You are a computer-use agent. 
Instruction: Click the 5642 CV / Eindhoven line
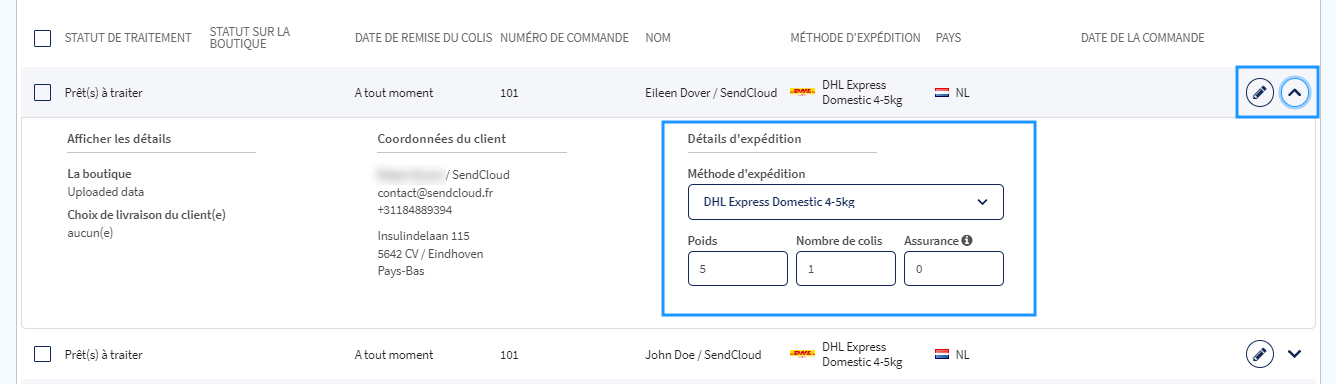(x=430, y=254)
